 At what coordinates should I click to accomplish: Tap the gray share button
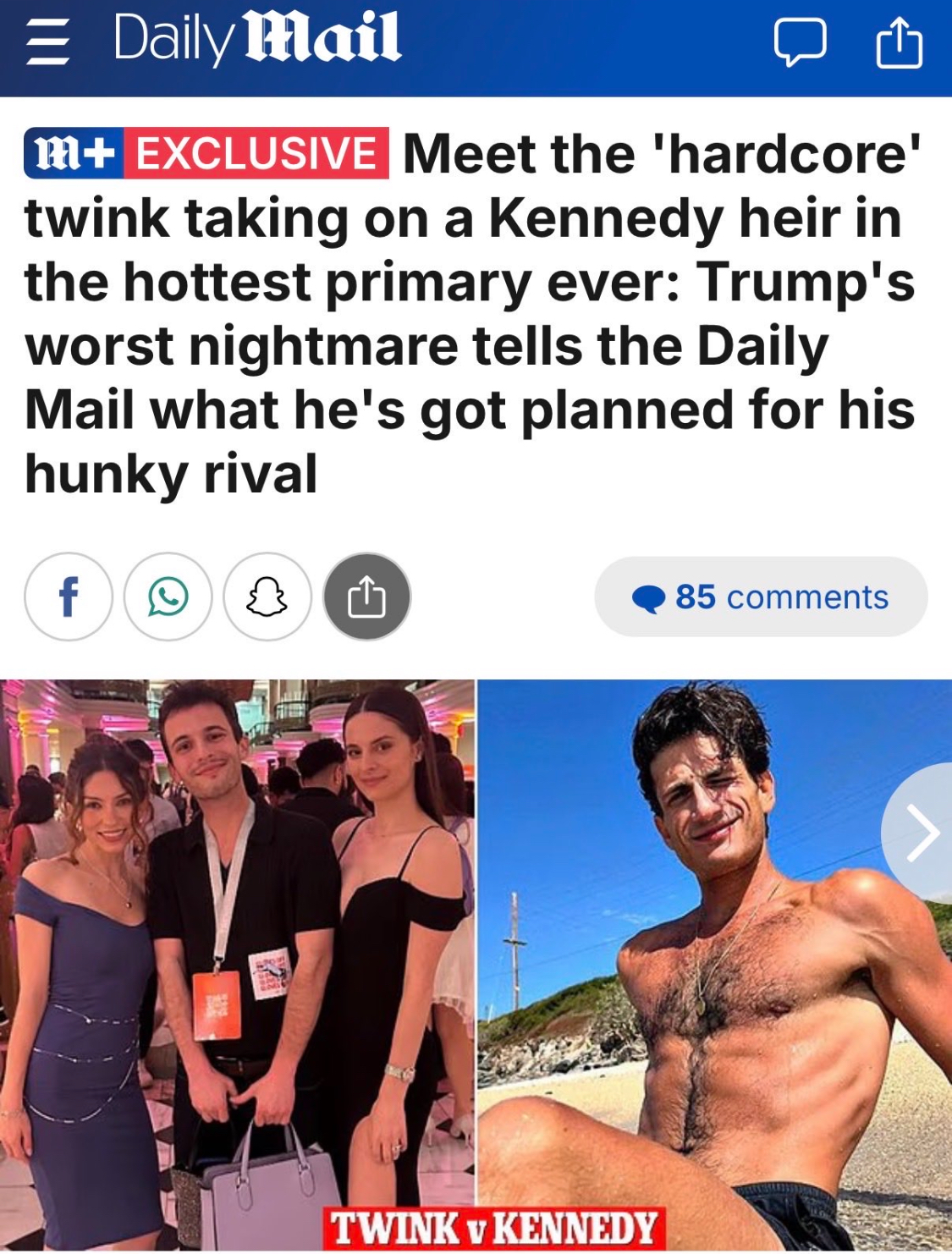click(367, 597)
